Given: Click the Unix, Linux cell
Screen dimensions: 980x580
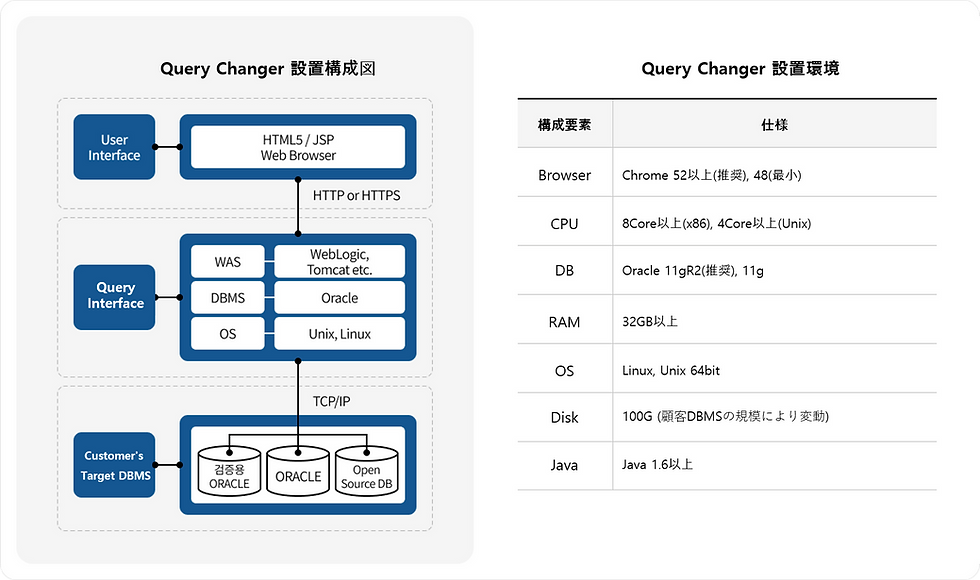Looking at the screenshot, I should coord(339,334).
